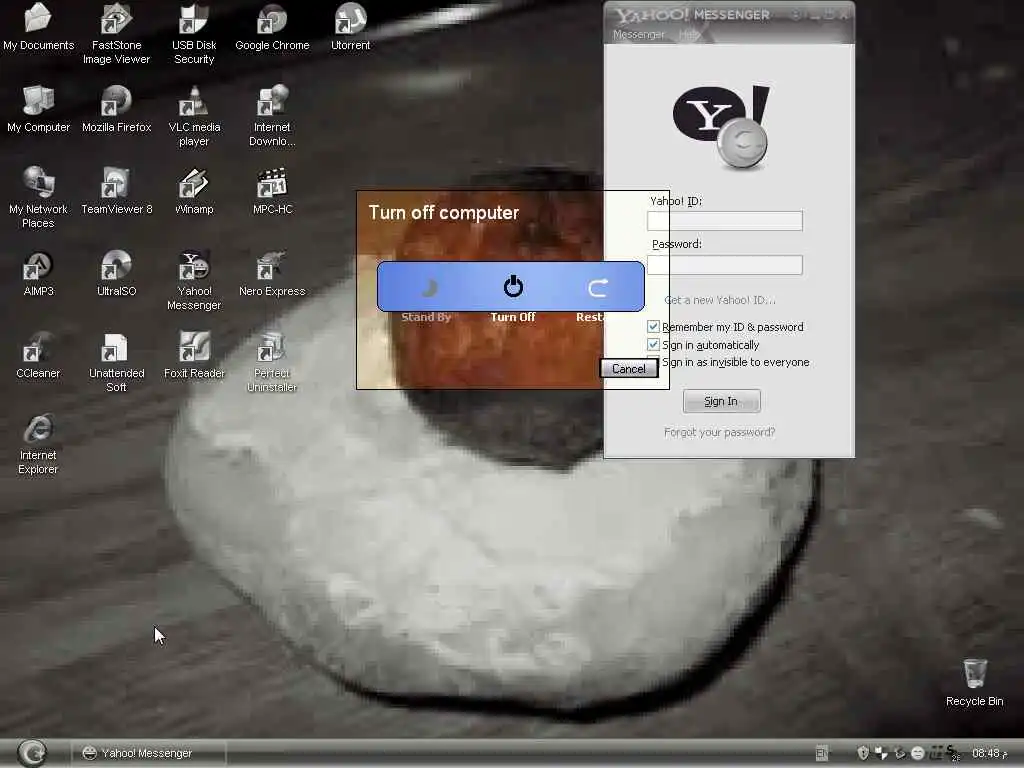Open Help menu in Yahoo Messenger
1024x768 pixels.
tap(688, 34)
